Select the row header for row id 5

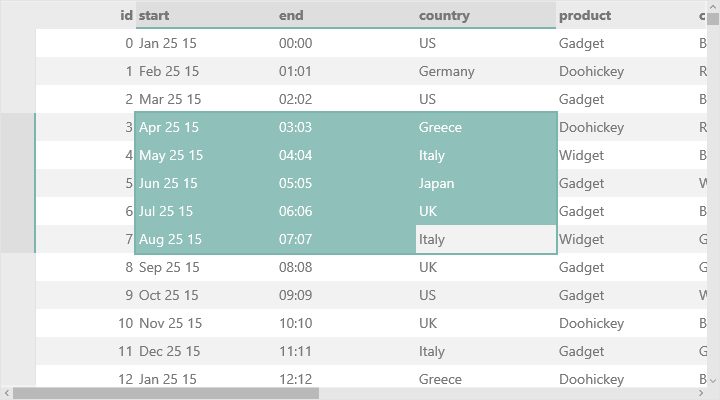click(x=17, y=183)
